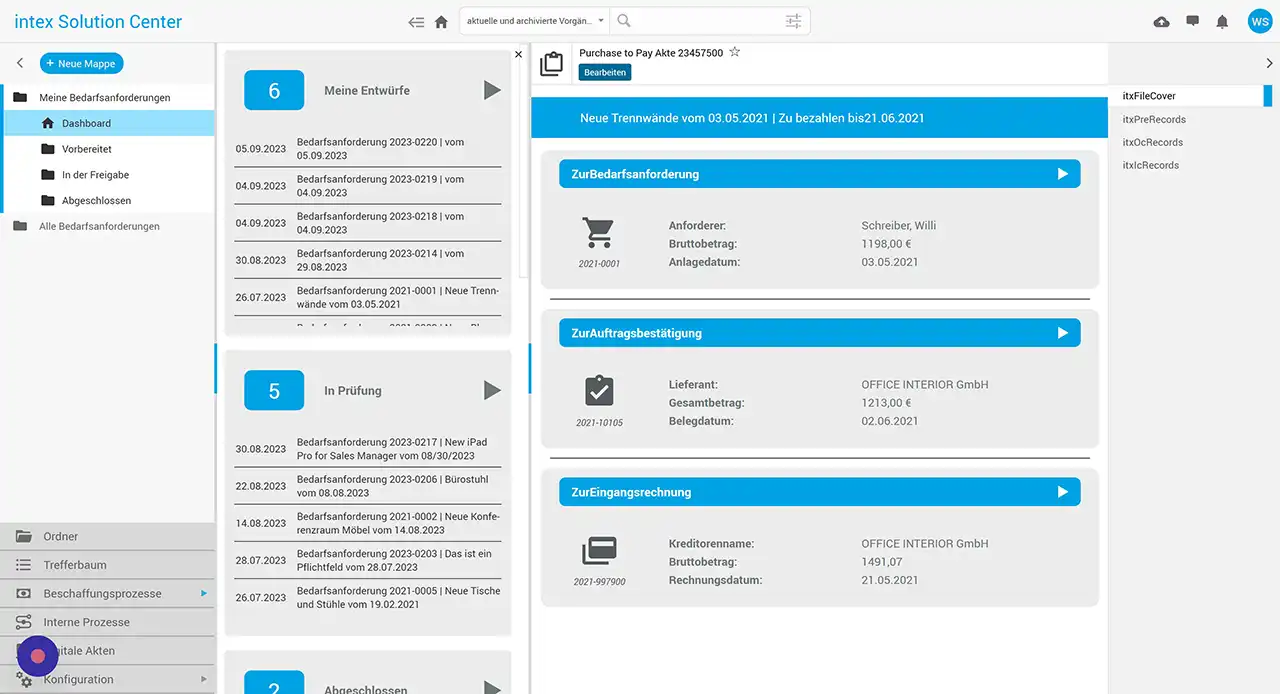Click the cloud upload icon

pyautogui.click(x=1161, y=22)
